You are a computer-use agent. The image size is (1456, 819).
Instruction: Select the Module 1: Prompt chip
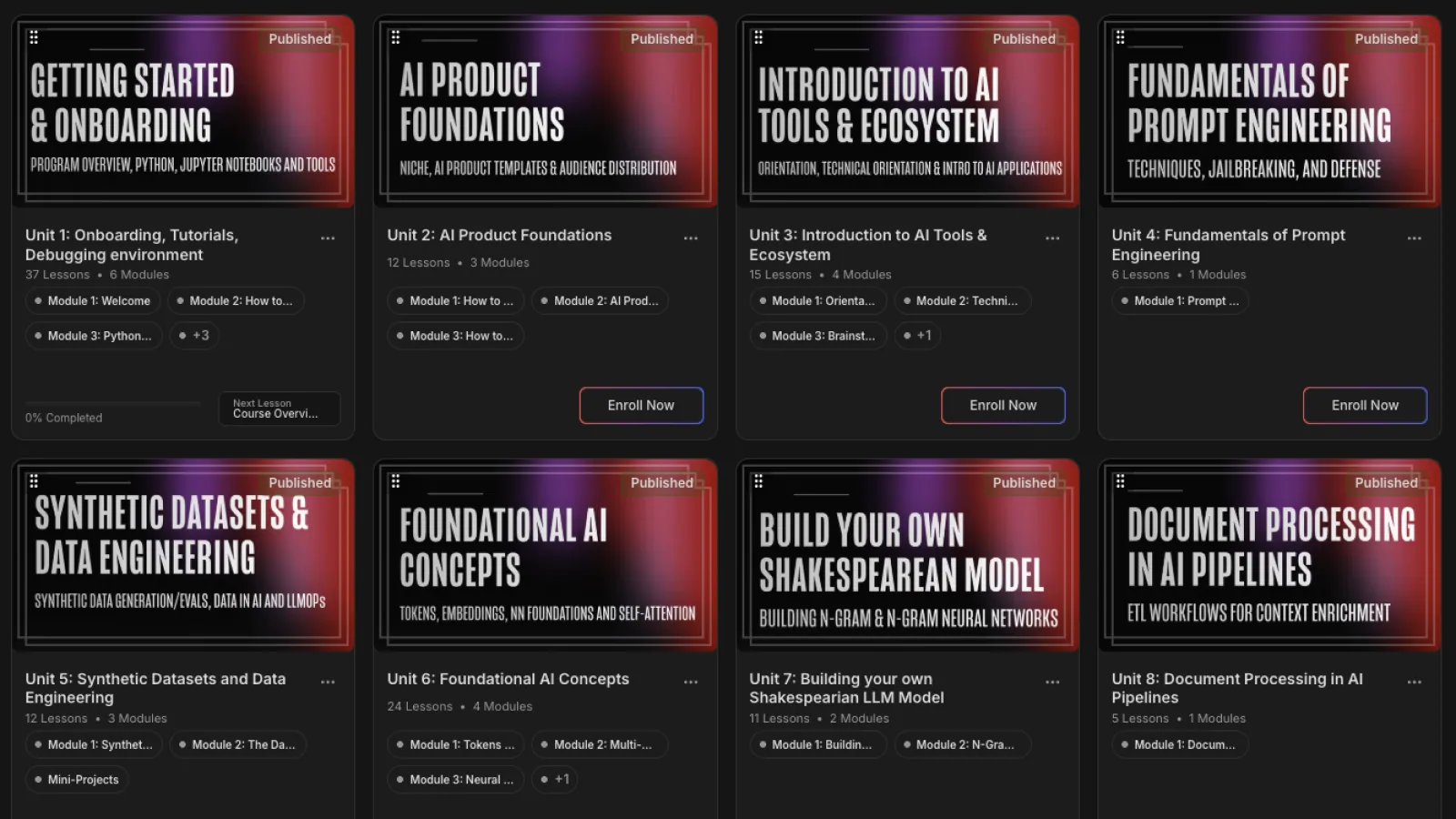(1180, 301)
